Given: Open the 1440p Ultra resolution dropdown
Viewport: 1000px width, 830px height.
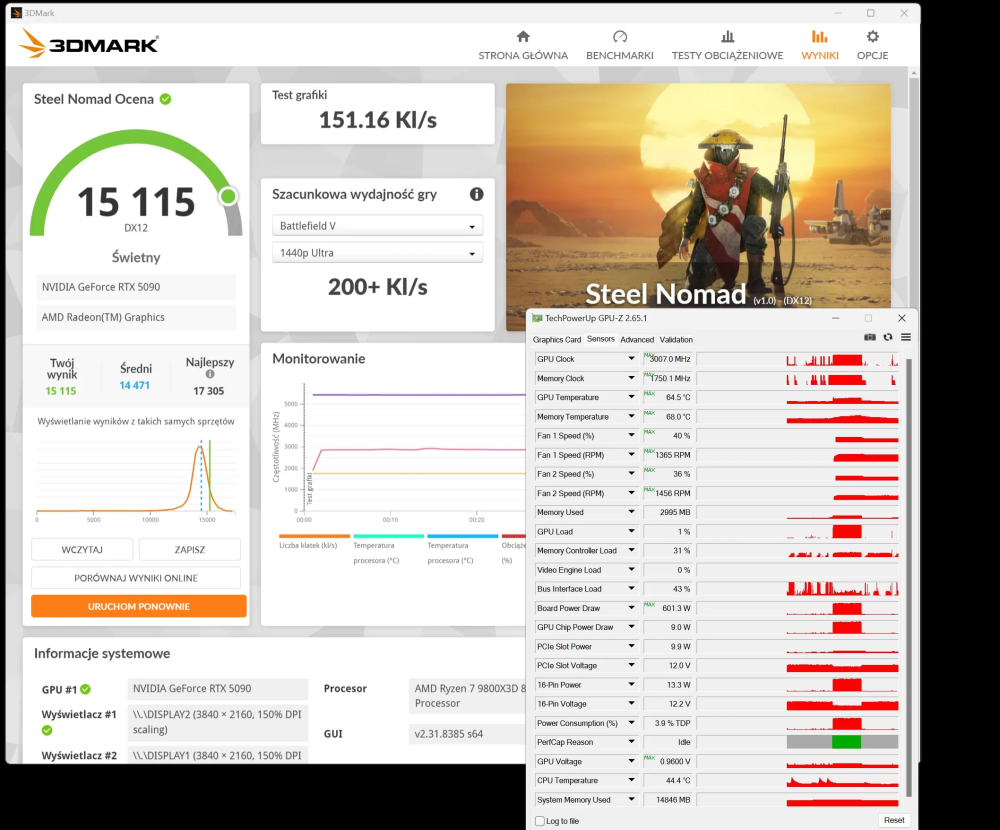Looking at the screenshot, I should tap(377, 253).
